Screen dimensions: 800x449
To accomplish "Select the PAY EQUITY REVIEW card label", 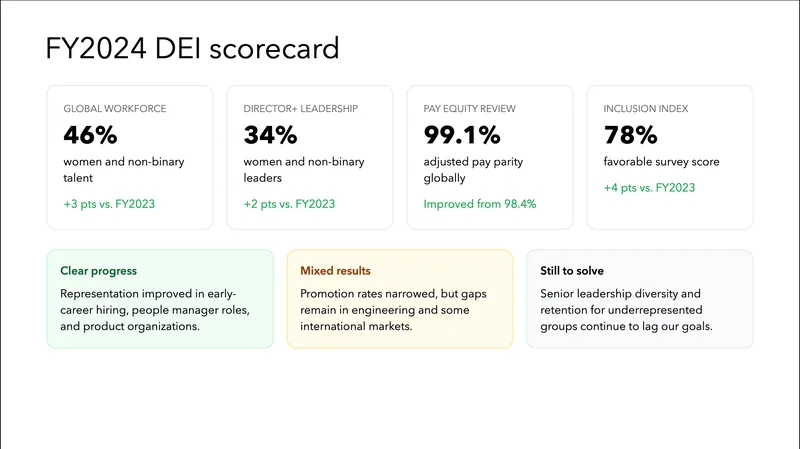I will (471, 108).
